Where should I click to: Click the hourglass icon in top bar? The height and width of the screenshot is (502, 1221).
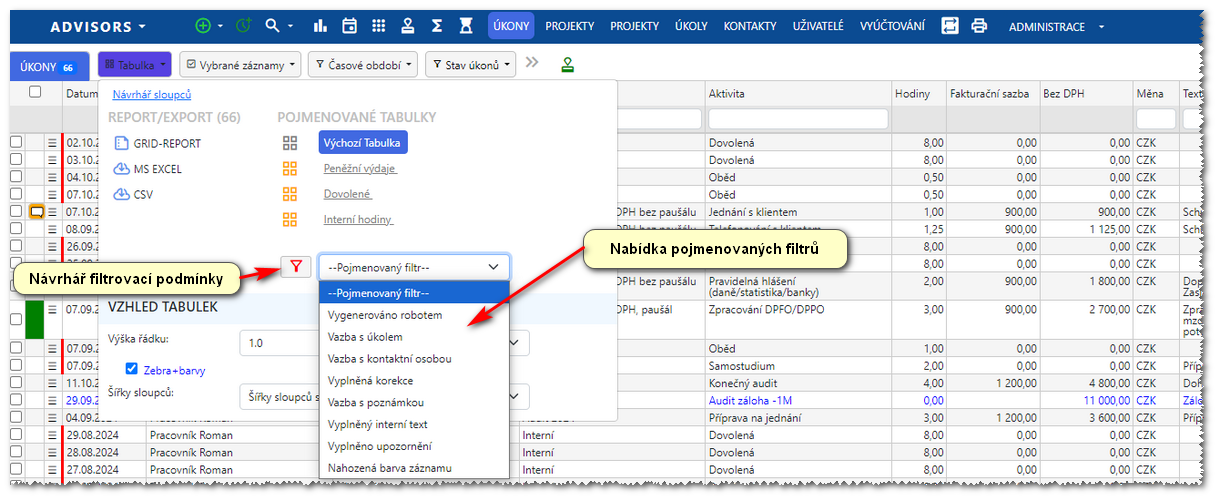point(465,26)
